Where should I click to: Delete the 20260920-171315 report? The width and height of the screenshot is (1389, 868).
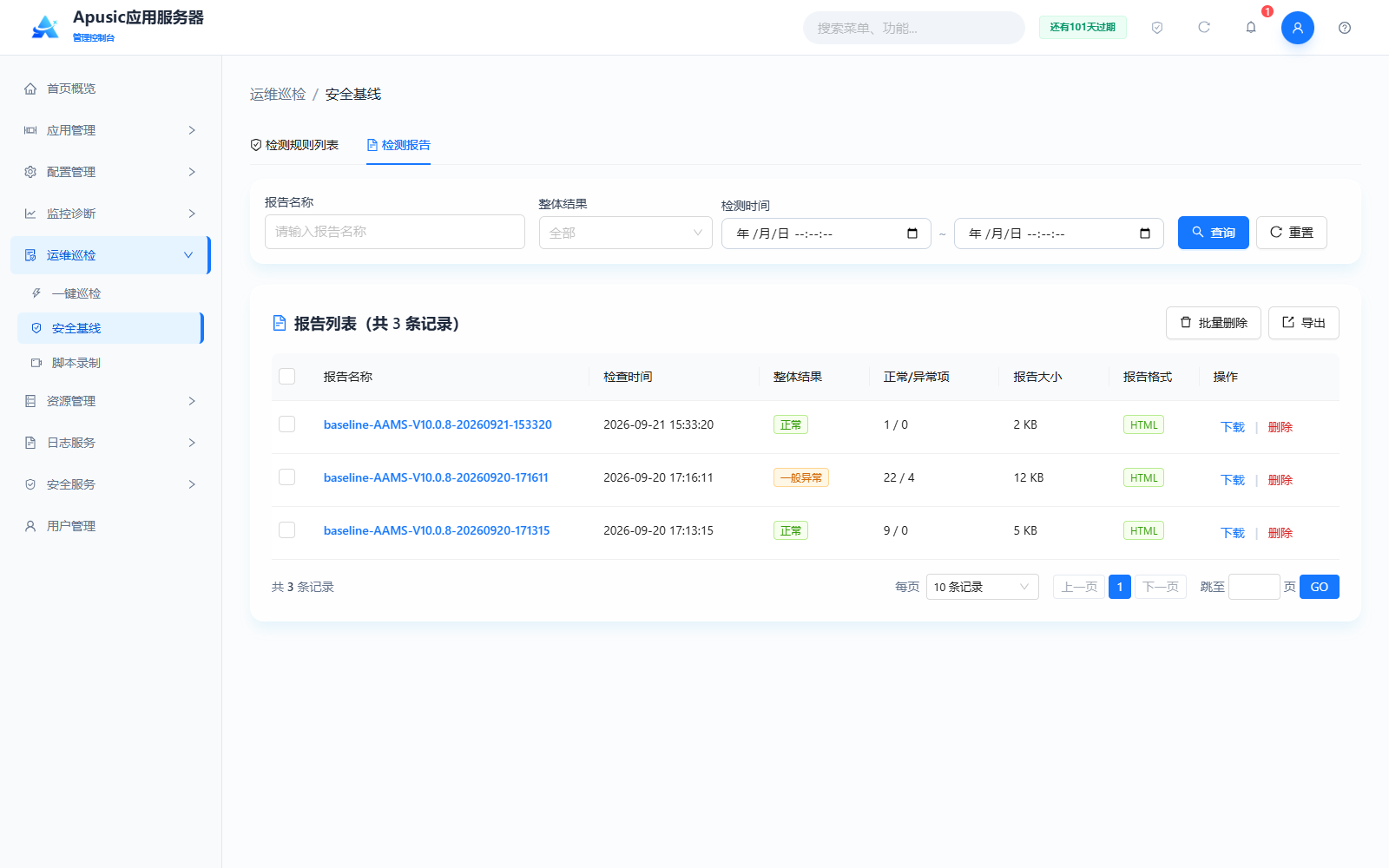pos(1280,533)
